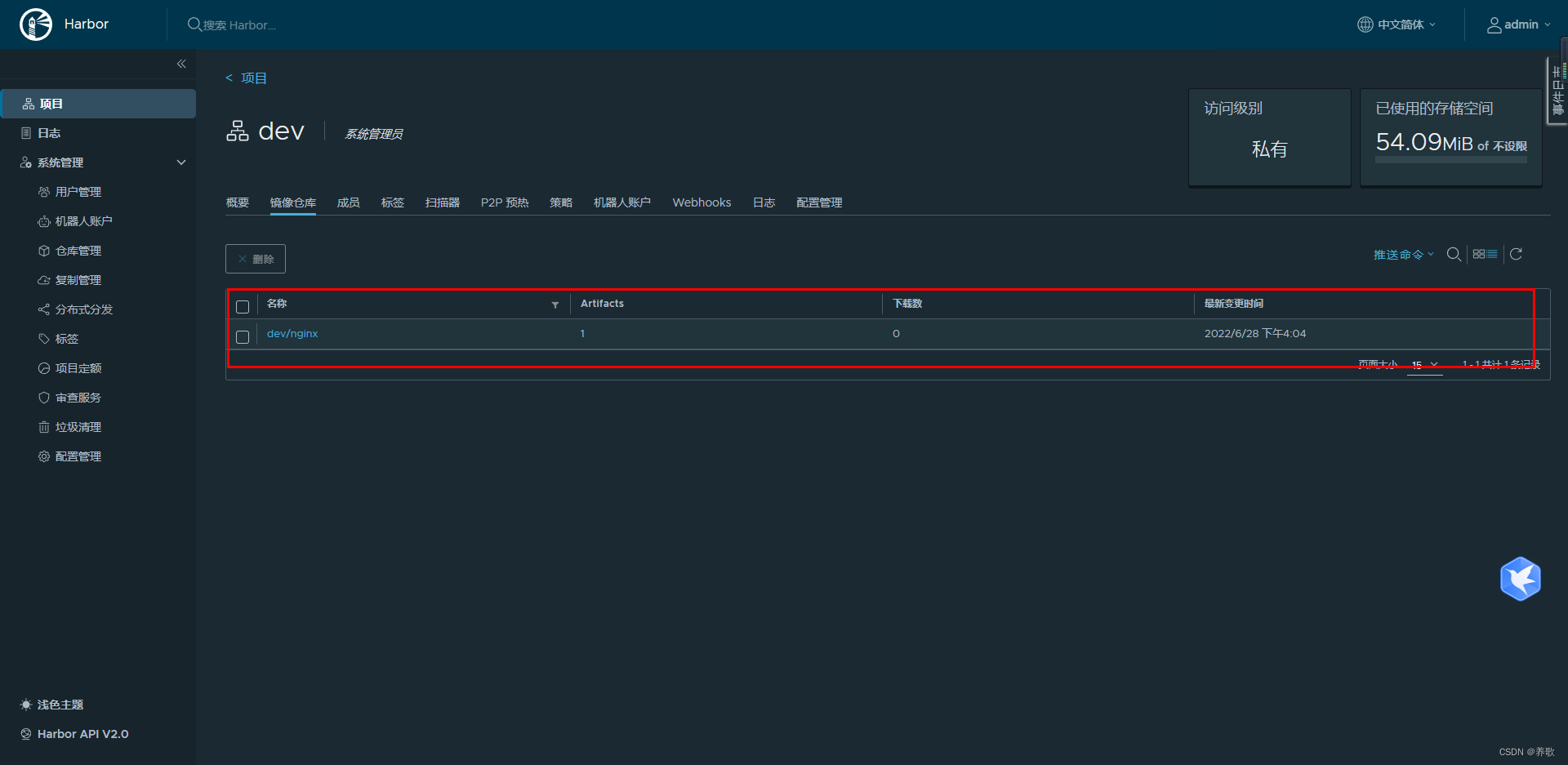Open 配置管理 in the sidebar
The height and width of the screenshot is (765, 1568).
tap(78, 456)
